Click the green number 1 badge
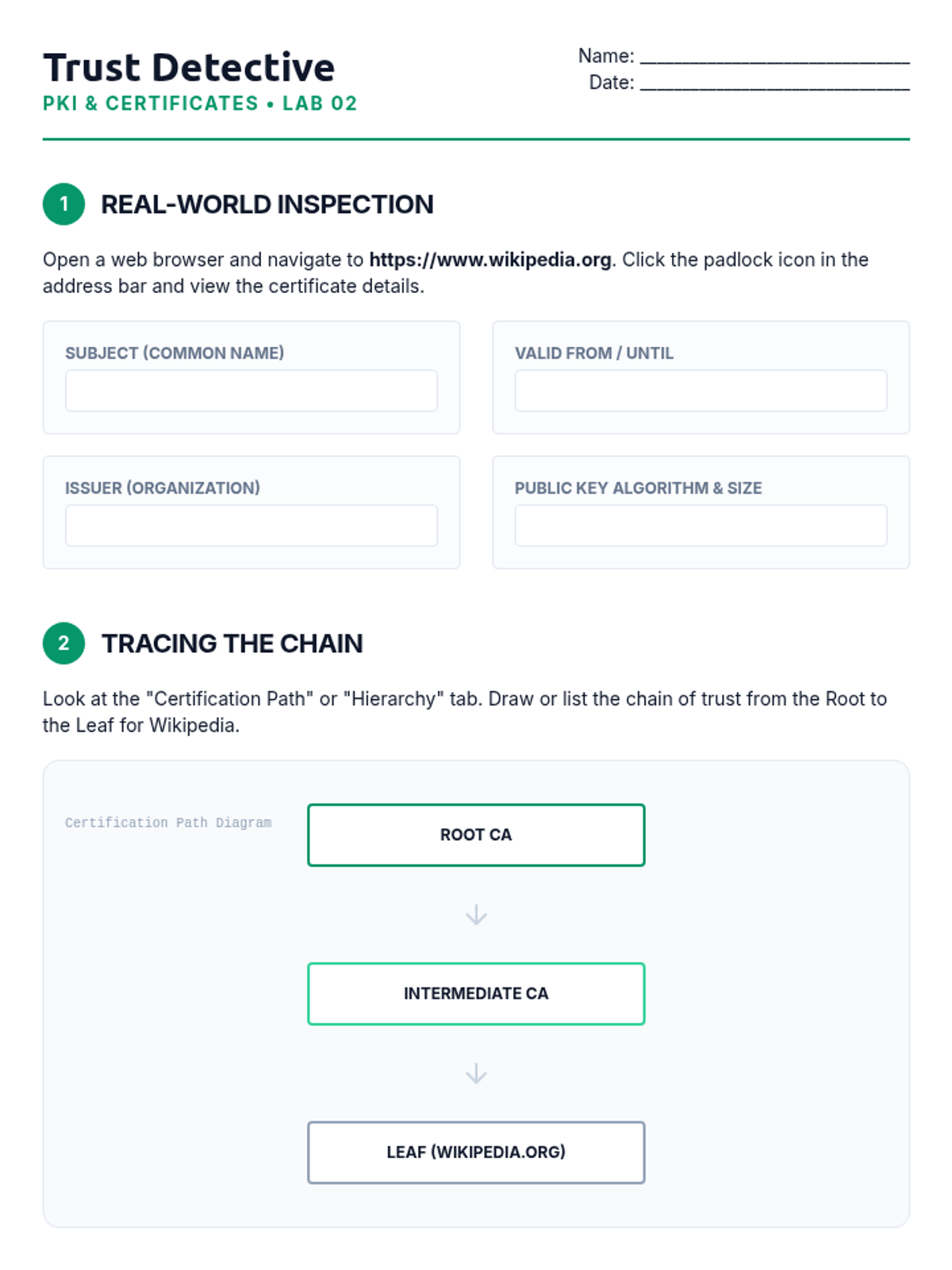 pyautogui.click(x=63, y=204)
